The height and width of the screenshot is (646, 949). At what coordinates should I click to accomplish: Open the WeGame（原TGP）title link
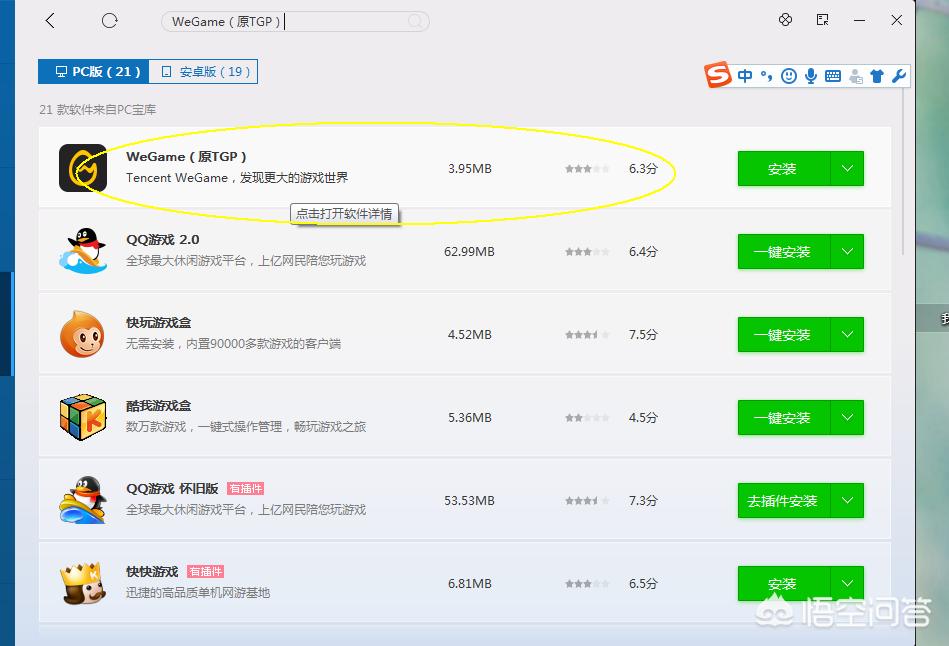(186, 156)
